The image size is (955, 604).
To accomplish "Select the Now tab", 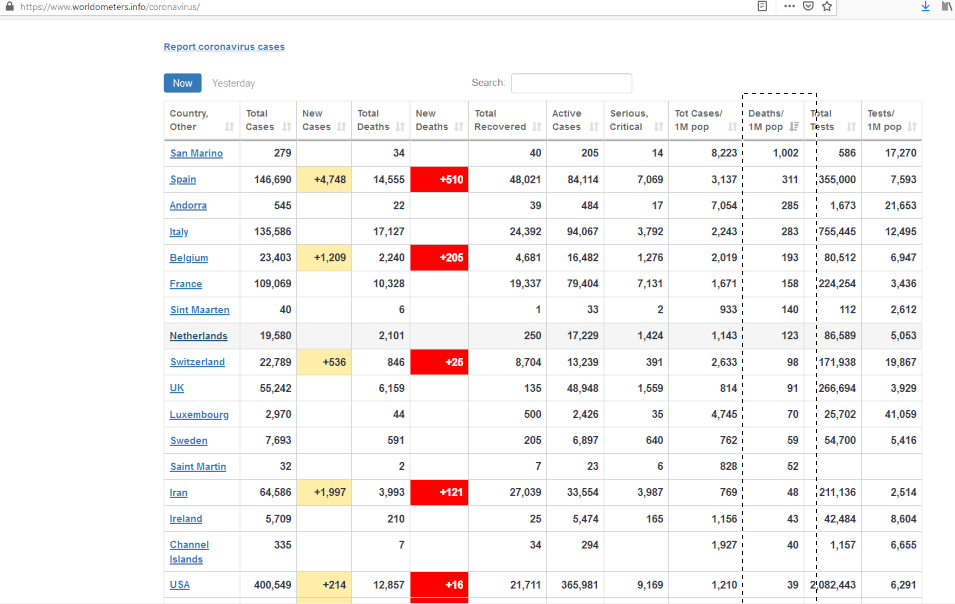I will tap(183, 83).
